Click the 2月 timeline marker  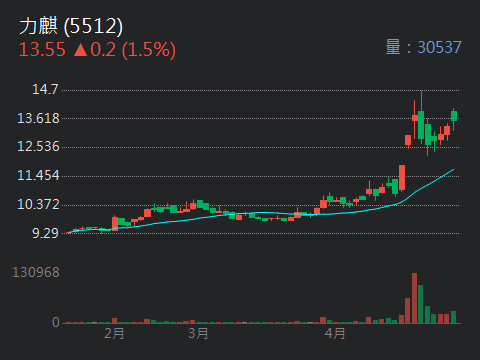[114, 333]
